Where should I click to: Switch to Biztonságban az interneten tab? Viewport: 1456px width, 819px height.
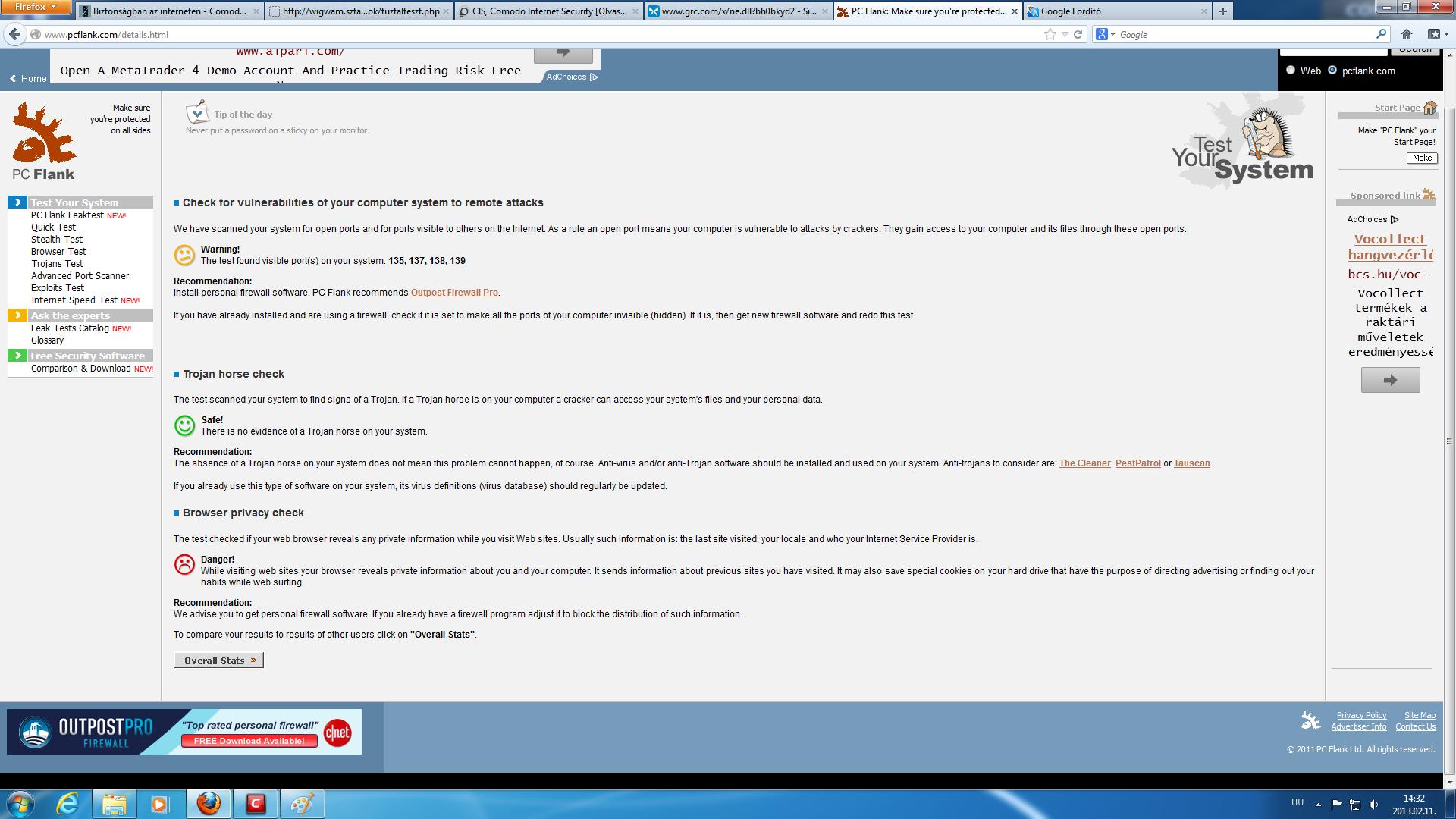click(169, 11)
